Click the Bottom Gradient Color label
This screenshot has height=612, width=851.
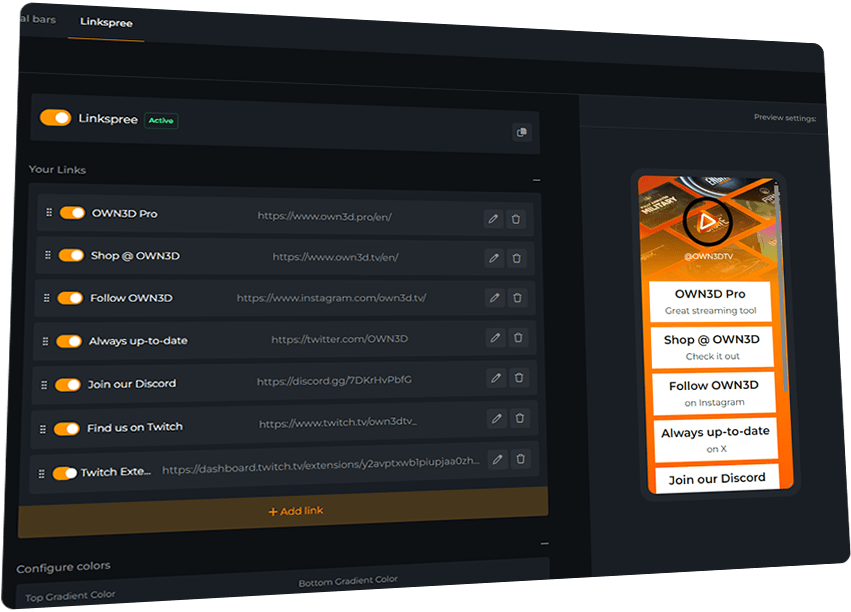[348, 581]
